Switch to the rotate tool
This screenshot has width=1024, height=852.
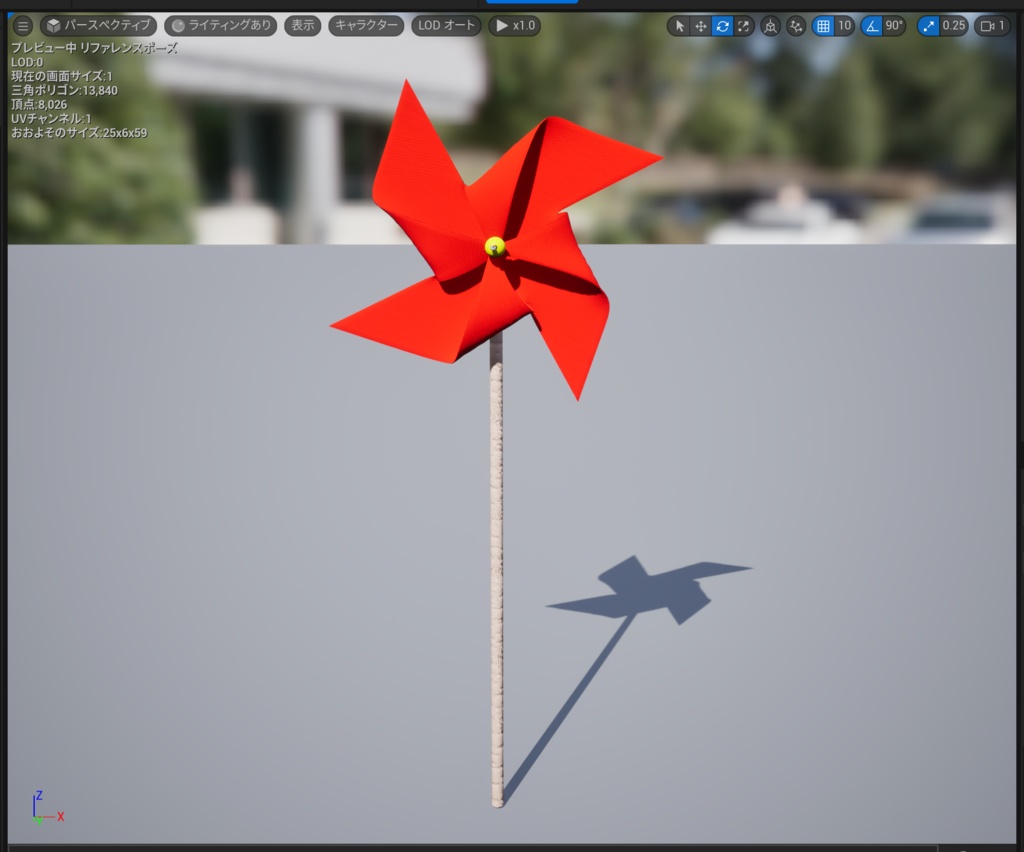pyautogui.click(x=721, y=26)
